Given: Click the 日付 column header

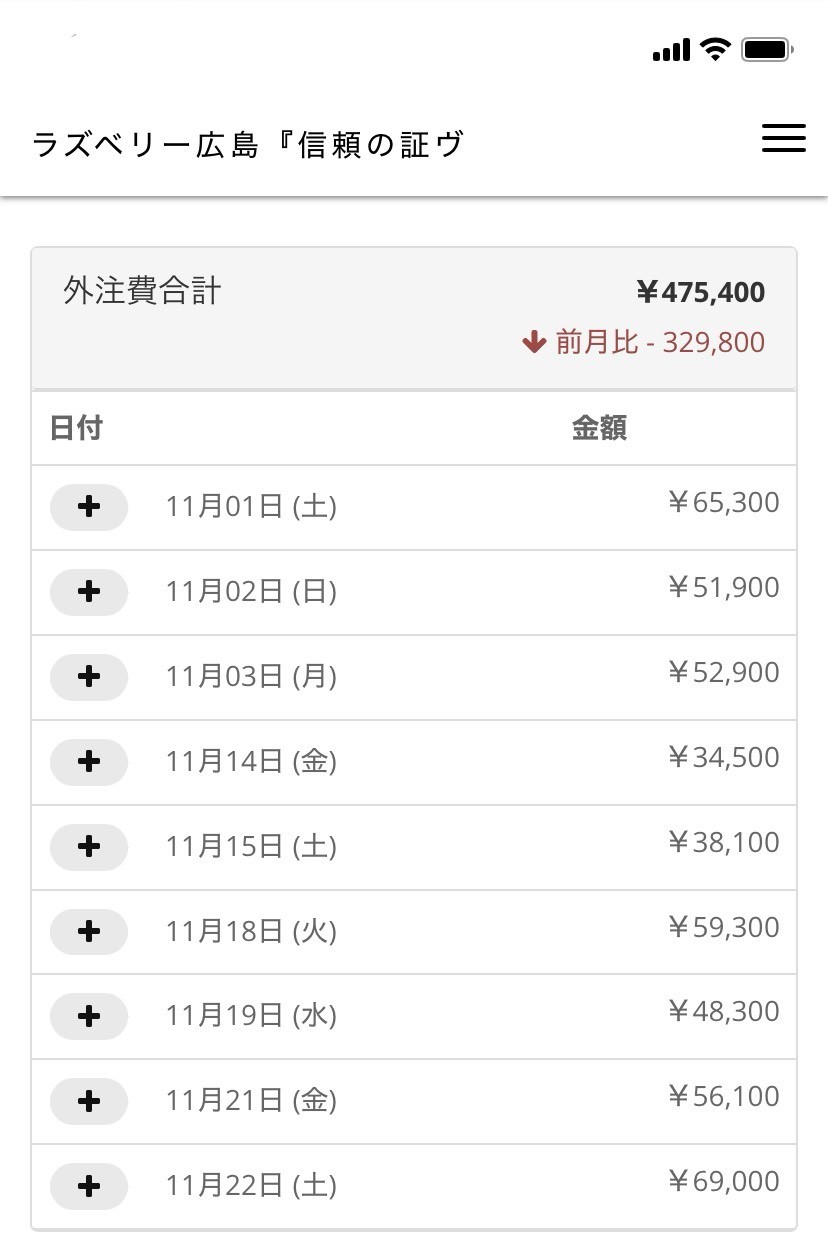Looking at the screenshot, I should tap(76, 428).
